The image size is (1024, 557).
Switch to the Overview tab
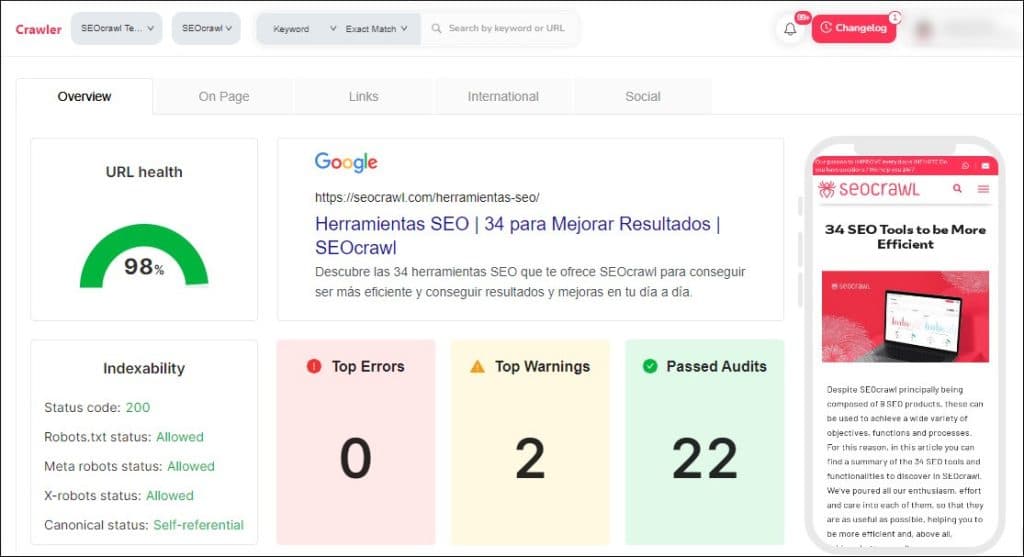click(x=84, y=97)
